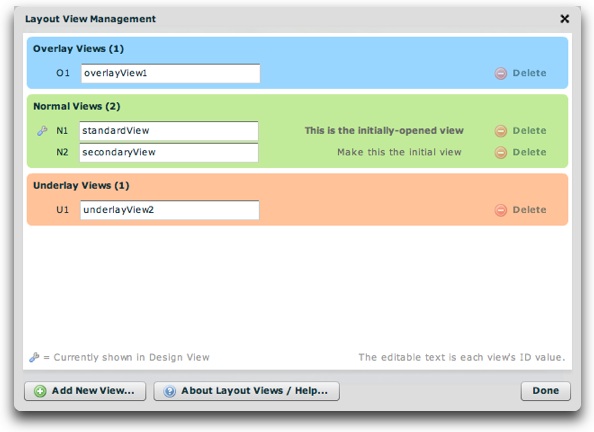594x432 pixels.
Task: Edit the underlayView2 ID field
Action: tap(170, 210)
